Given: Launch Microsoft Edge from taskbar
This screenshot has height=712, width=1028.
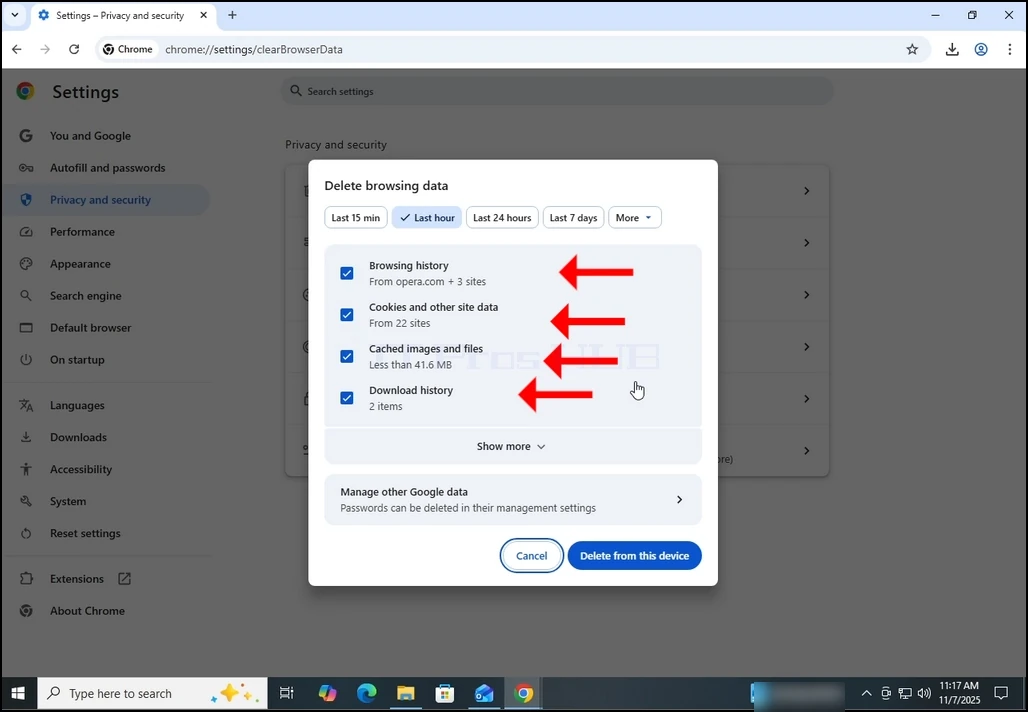Looking at the screenshot, I should 366,693.
